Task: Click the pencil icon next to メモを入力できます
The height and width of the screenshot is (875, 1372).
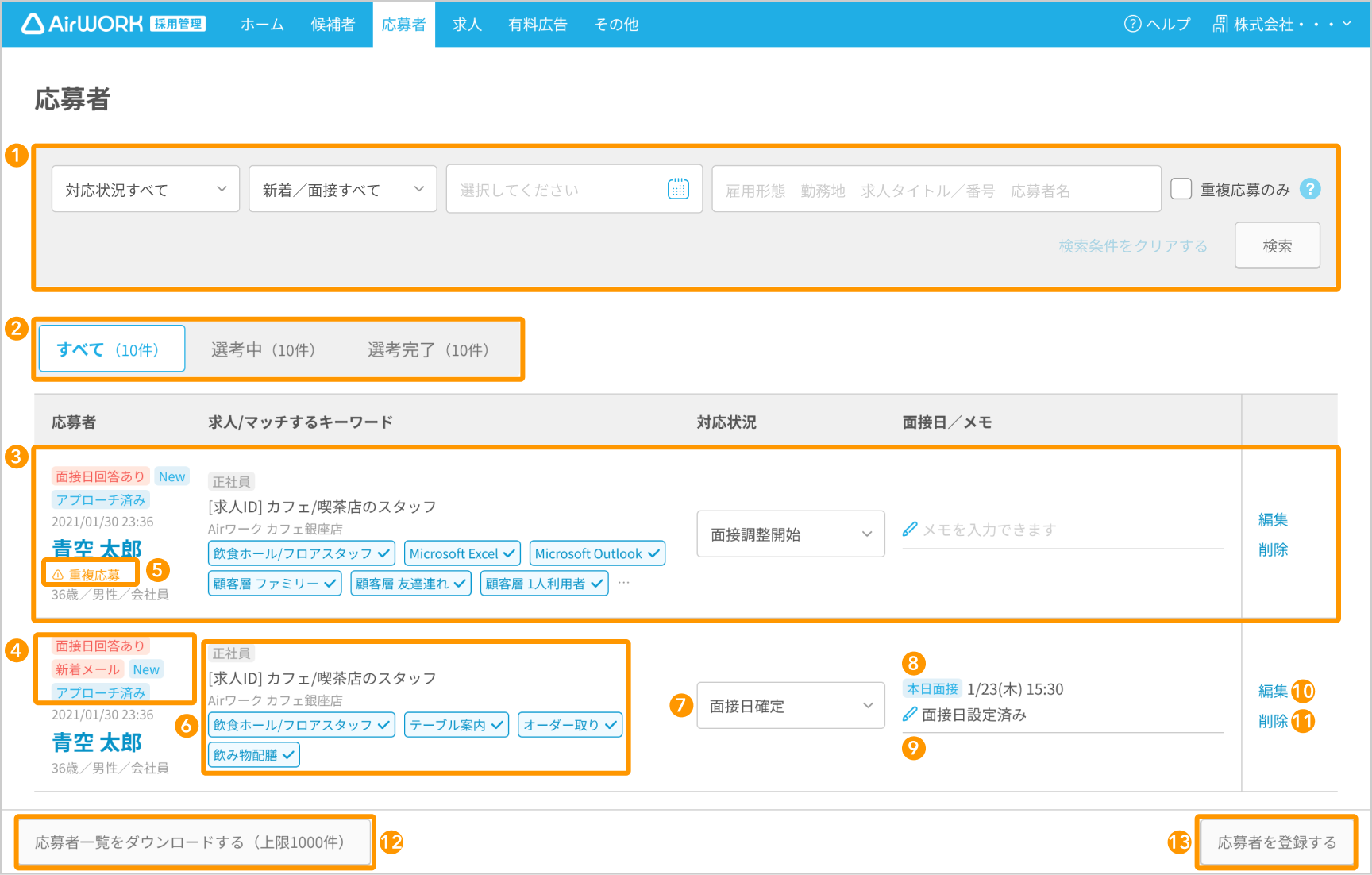Action: tap(910, 529)
